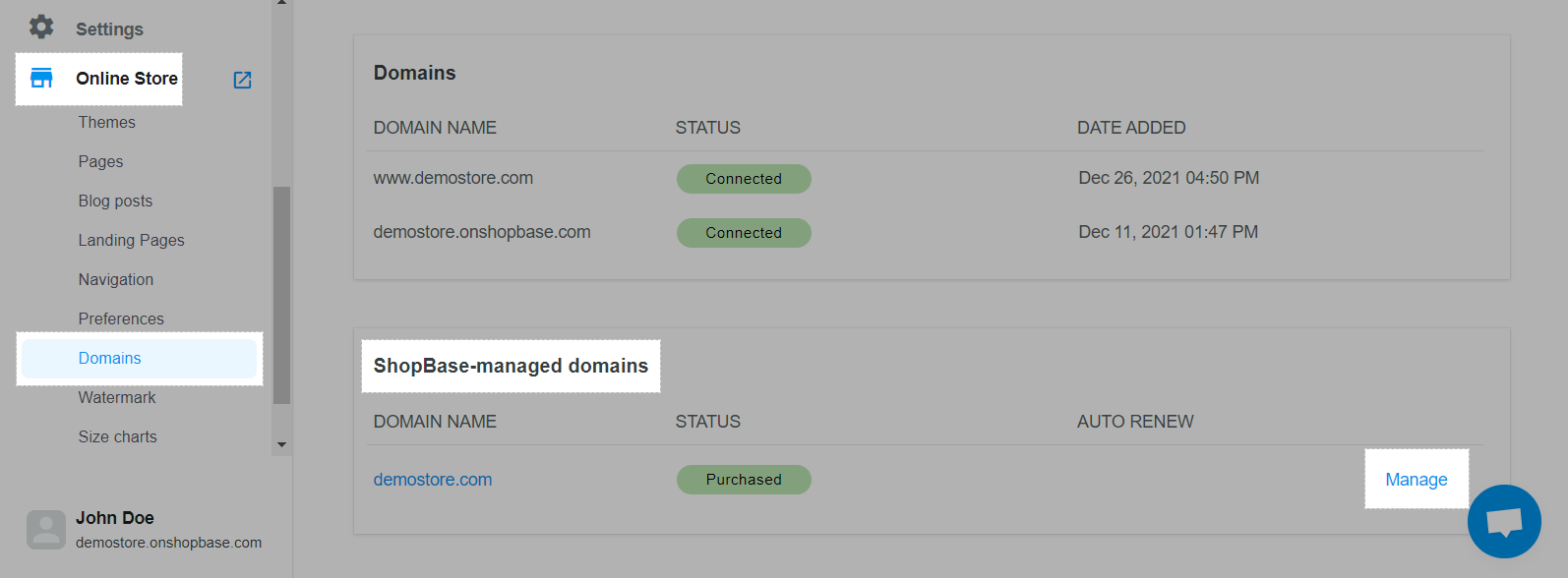This screenshot has width=1568, height=578.
Task: Open the live chat bubble icon
Action: tap(1504, 521)
